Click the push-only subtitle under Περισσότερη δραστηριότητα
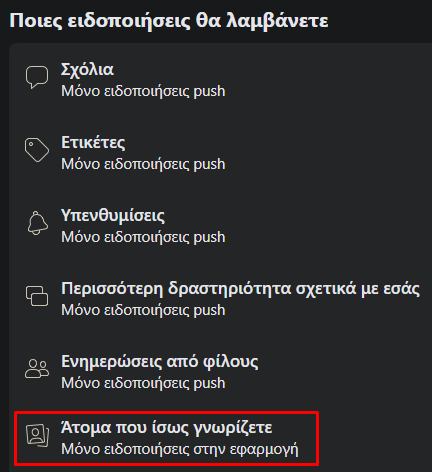 (x=143, y=310)
